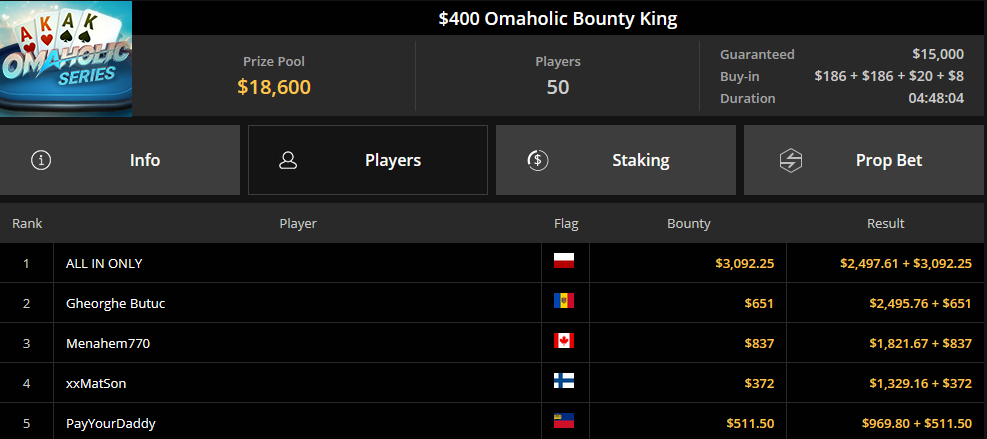
Task: Switch to the Staking tab
Action: [x=616, y=160]
